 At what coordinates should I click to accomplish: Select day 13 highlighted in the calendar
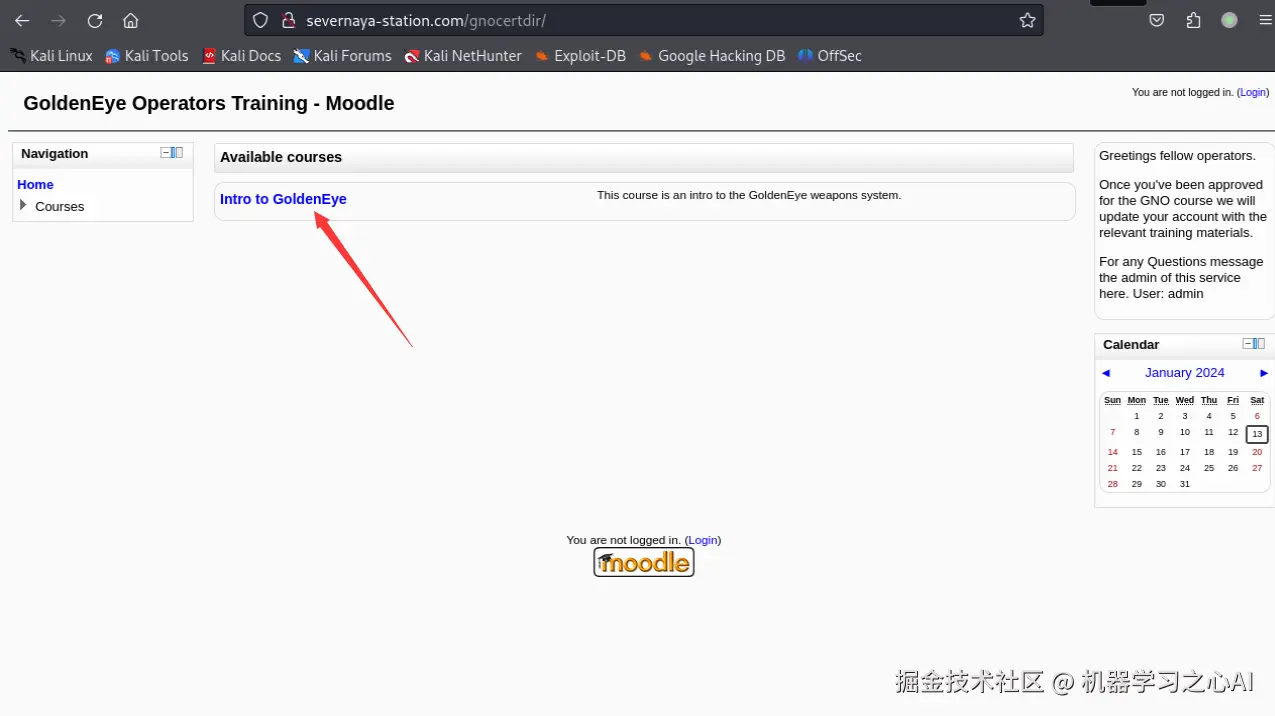click(x=1257, y=434)
